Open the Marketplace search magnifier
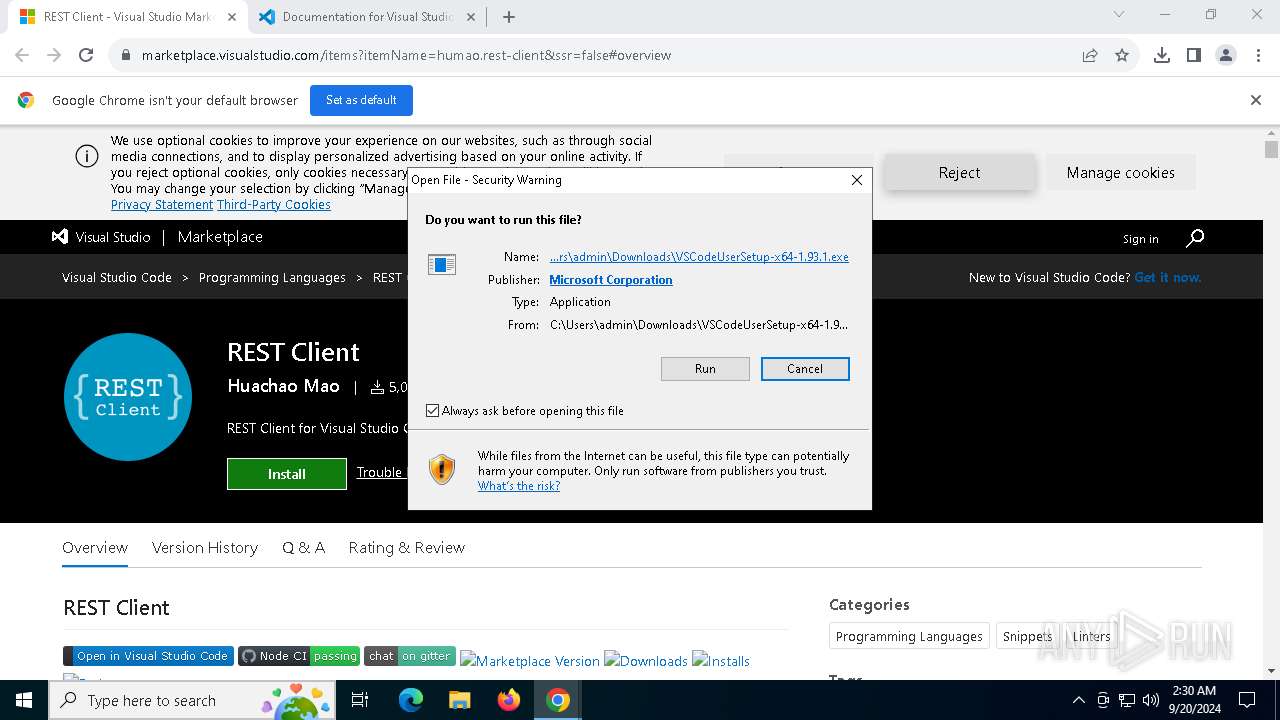Viewport: 1280px width, 720px height. (1194, 238)
